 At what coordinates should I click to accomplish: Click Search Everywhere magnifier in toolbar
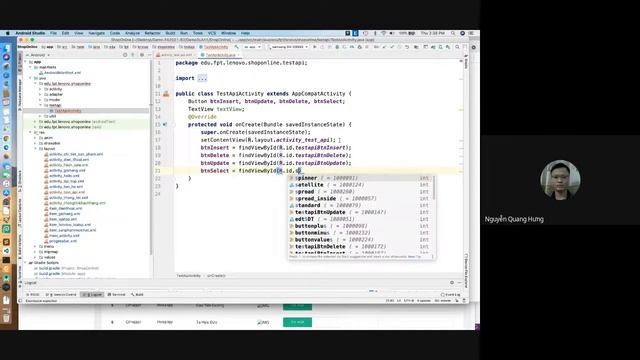457,47
